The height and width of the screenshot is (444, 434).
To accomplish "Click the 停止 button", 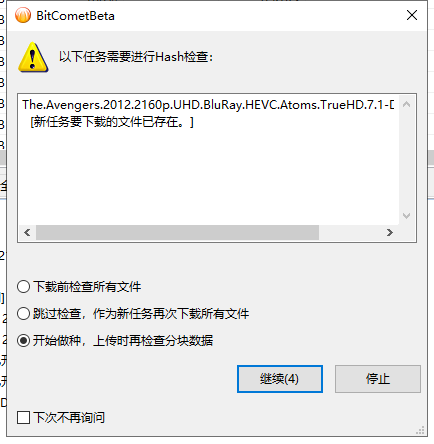I will click(x=378, y=379).
